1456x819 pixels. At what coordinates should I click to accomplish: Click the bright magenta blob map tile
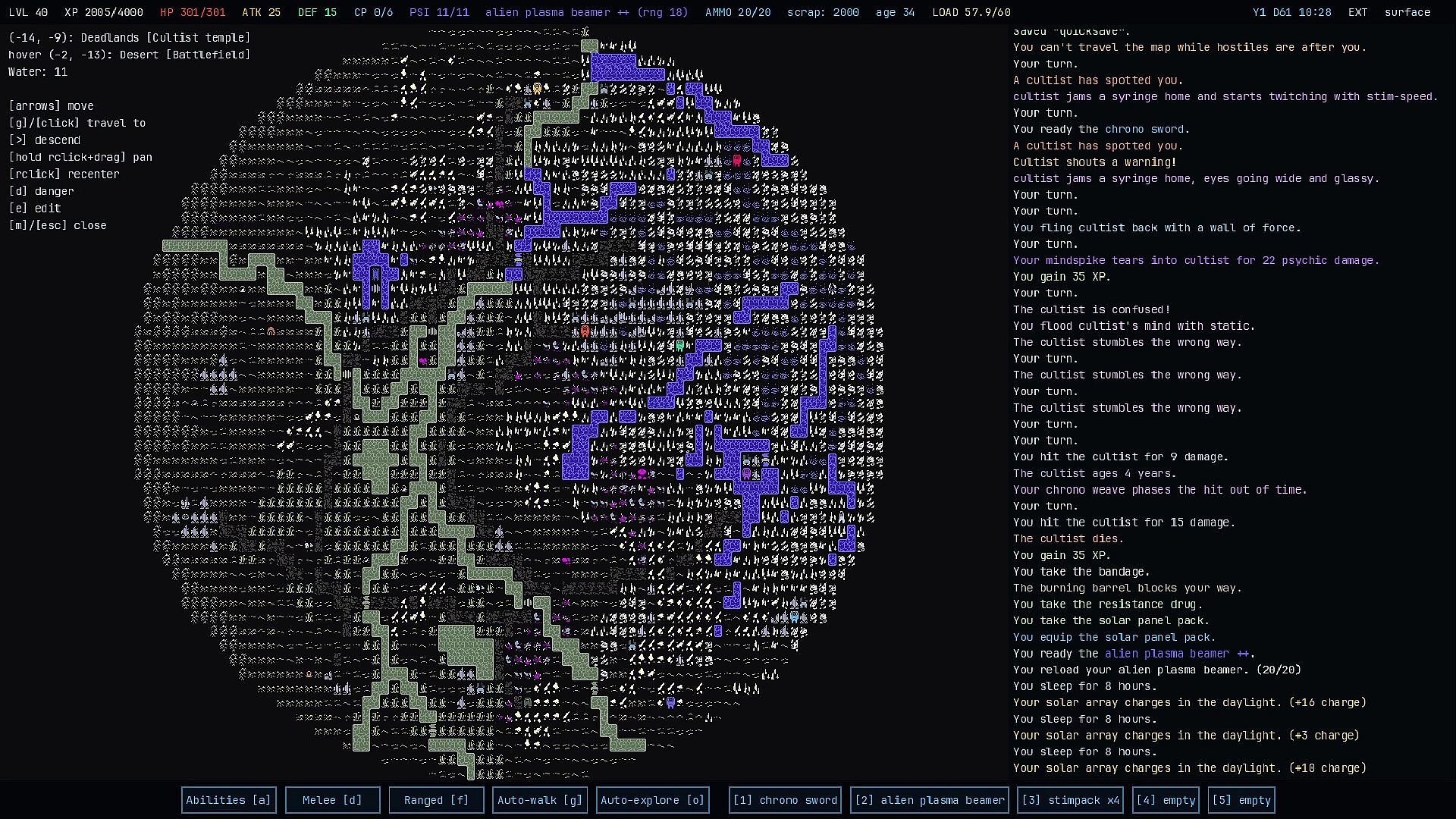pyautogui.click(x=642, y=474)
